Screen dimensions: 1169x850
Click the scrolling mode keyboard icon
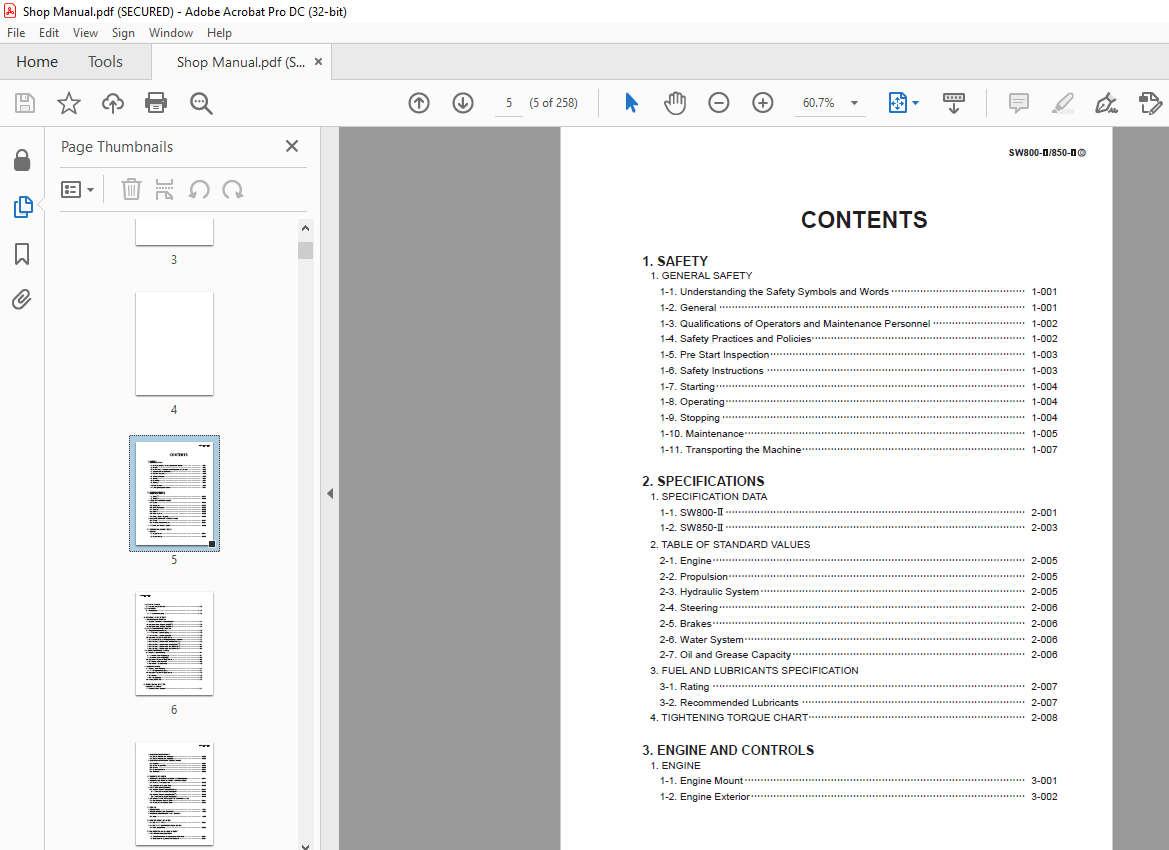954,103
